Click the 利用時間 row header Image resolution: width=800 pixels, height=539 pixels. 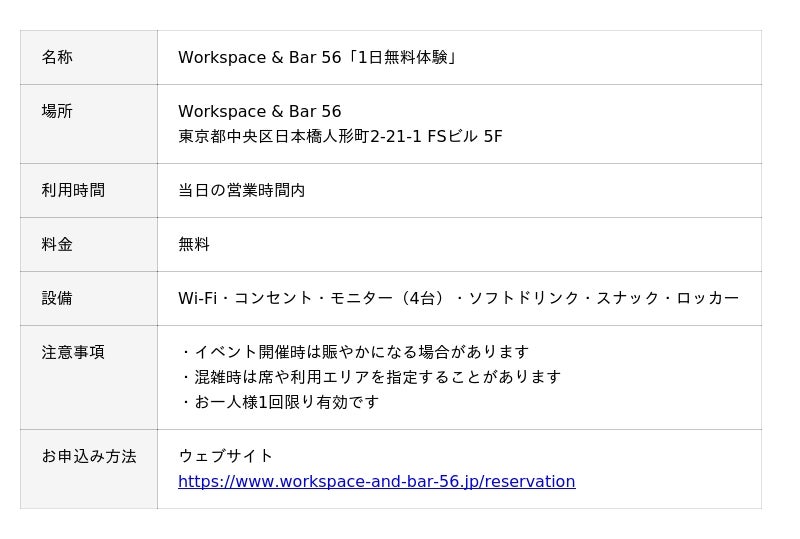click(73, 191)
